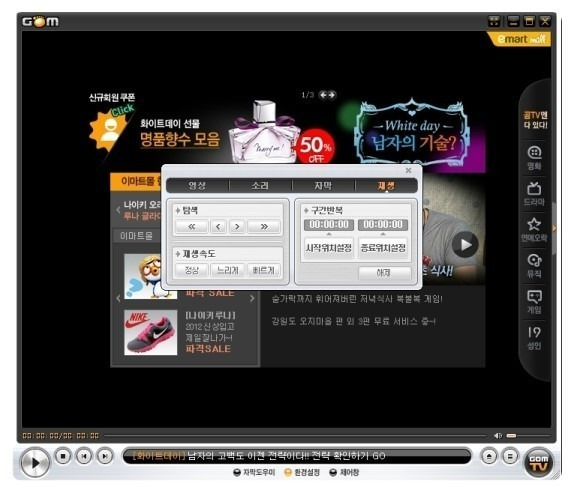
Task: Switch to the 자막 tab
Action: (x=323, y=186)
